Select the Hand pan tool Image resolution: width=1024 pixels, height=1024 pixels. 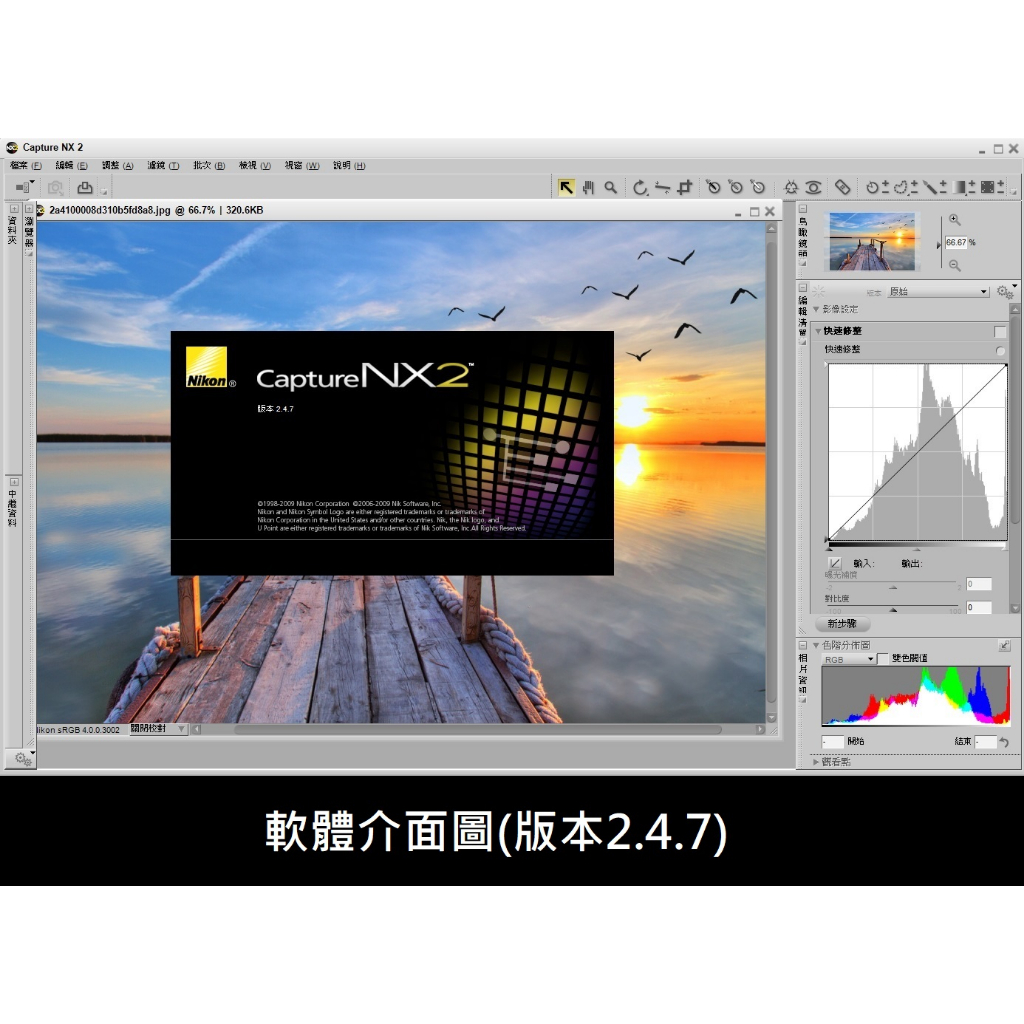pyautogui.click(x=588, y=188)
